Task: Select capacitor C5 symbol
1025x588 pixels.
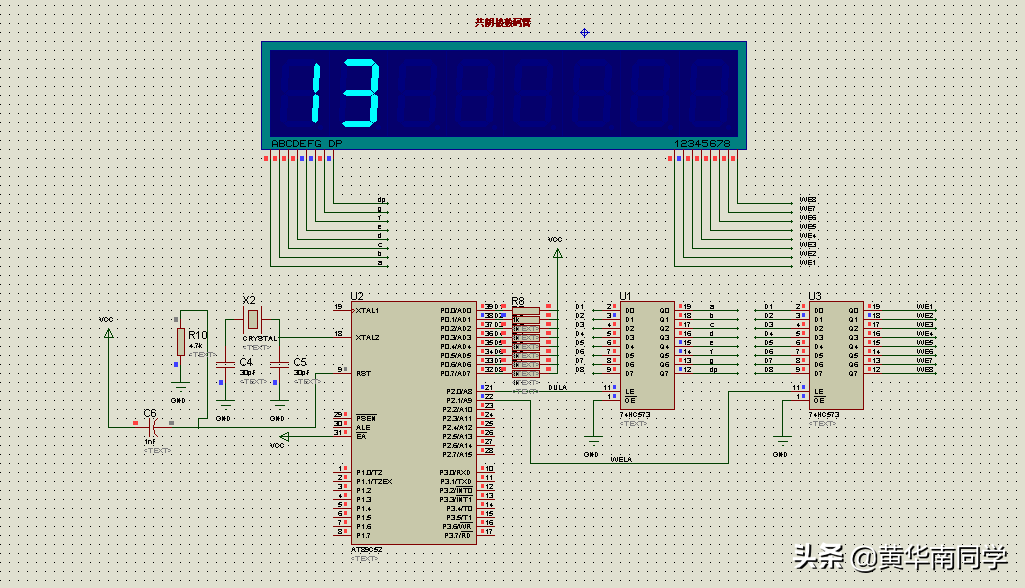Action: click(x=279, y=364)
